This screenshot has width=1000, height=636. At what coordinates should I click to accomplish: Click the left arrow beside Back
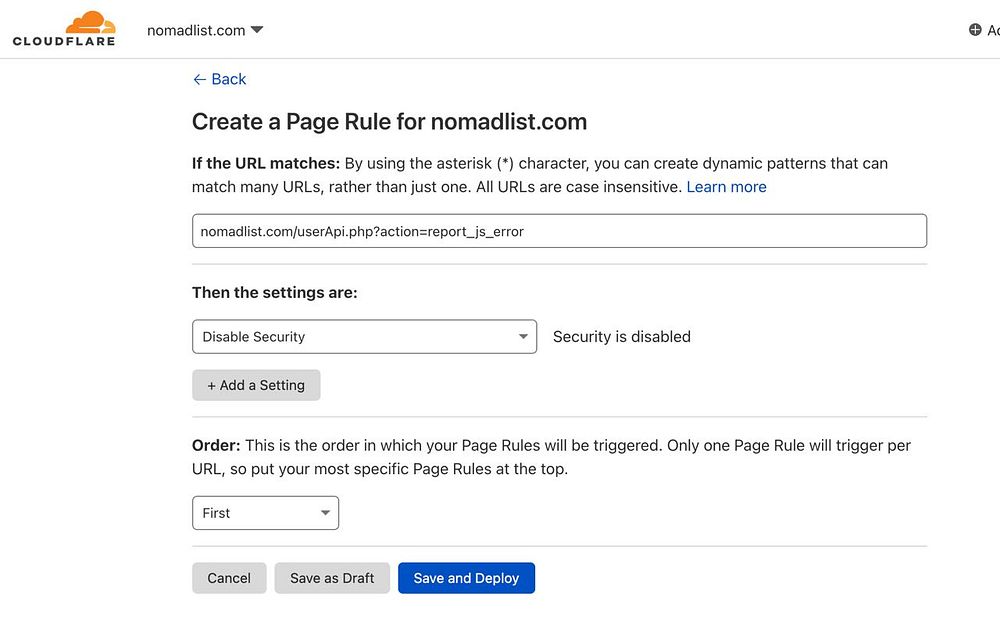point(199,79)
